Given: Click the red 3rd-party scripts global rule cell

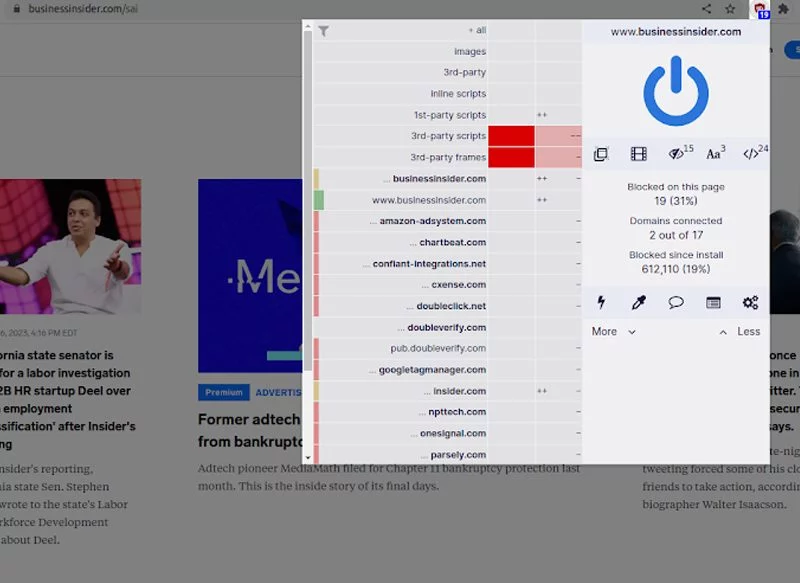Looking at the screenshot, I should [x=511, y=136].
